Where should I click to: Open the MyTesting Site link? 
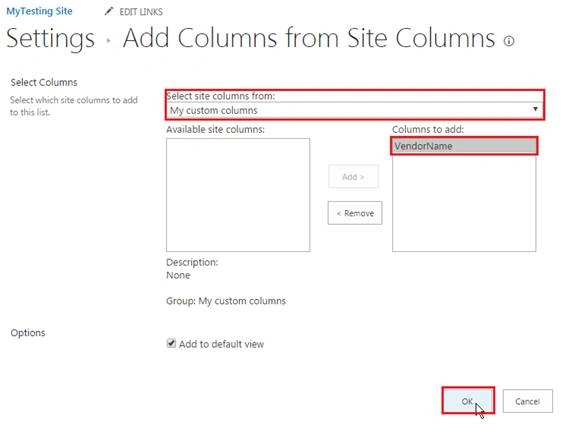[39, 11]
